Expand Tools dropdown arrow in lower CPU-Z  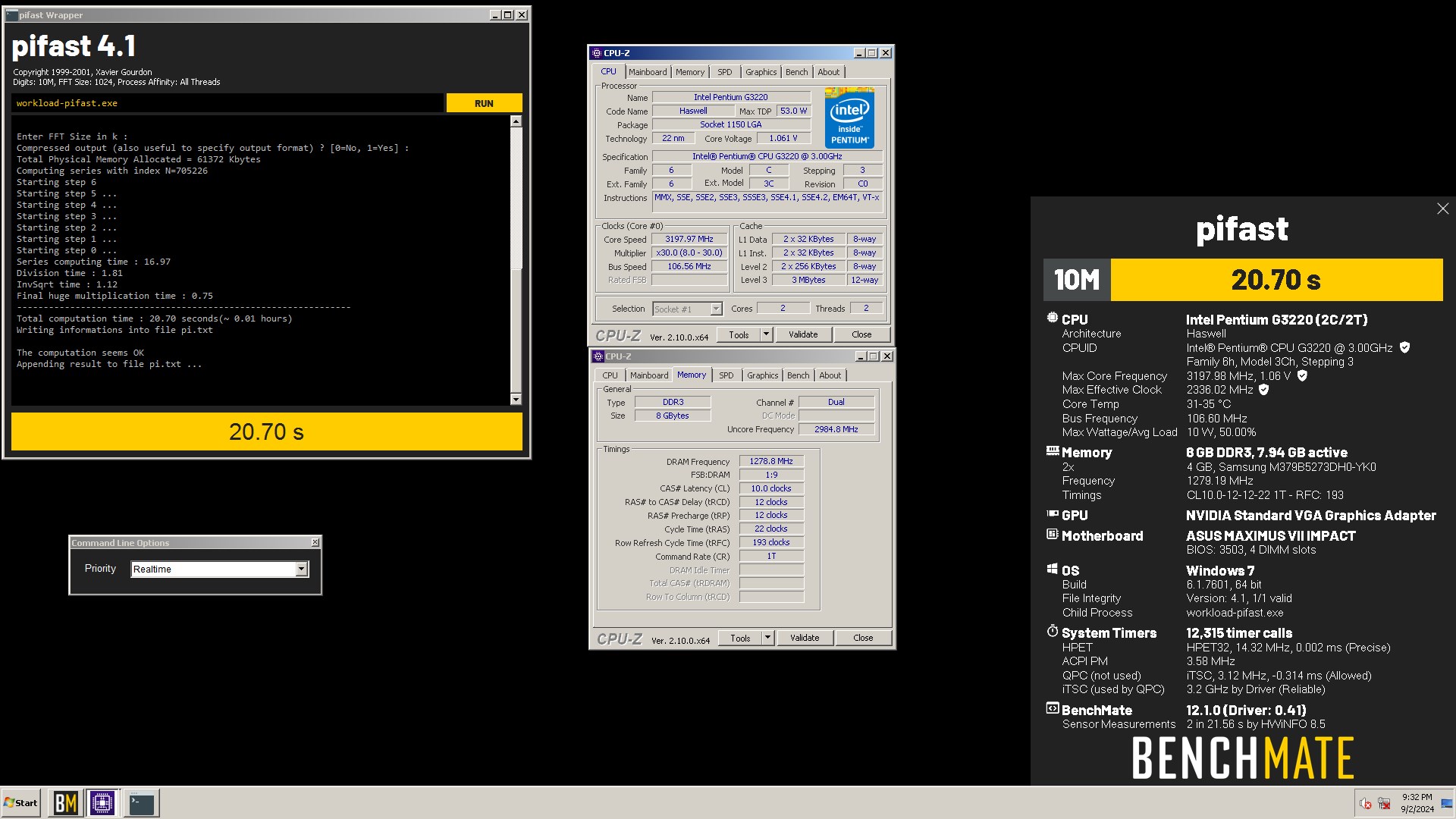coord(767,638)
